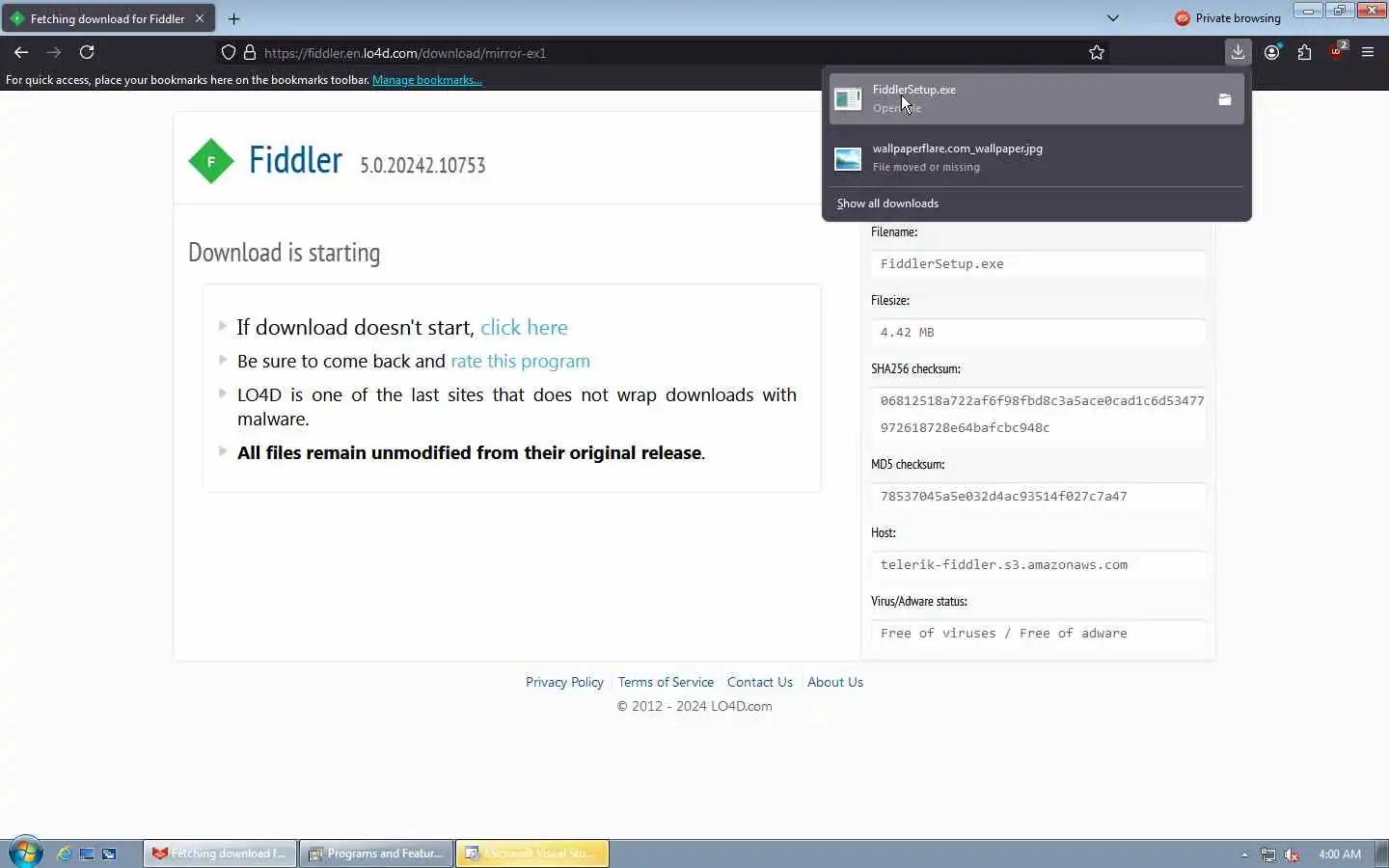The height and width of the screenshot is (868, 1389).
Task: Click the 'click here' download link
Action: coord(524,327)
